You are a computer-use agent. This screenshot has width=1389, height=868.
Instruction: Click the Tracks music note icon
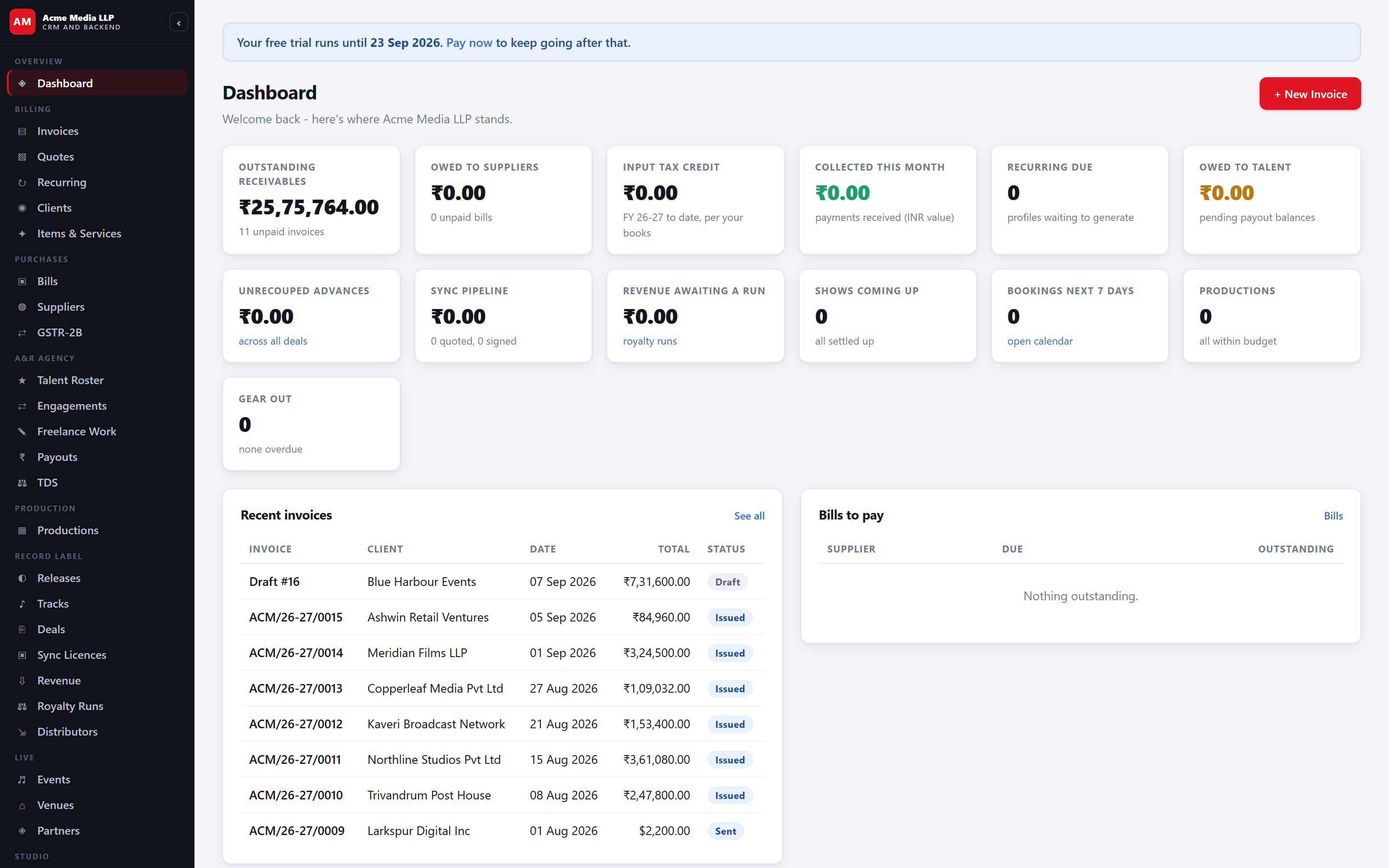tap(23, 604)
